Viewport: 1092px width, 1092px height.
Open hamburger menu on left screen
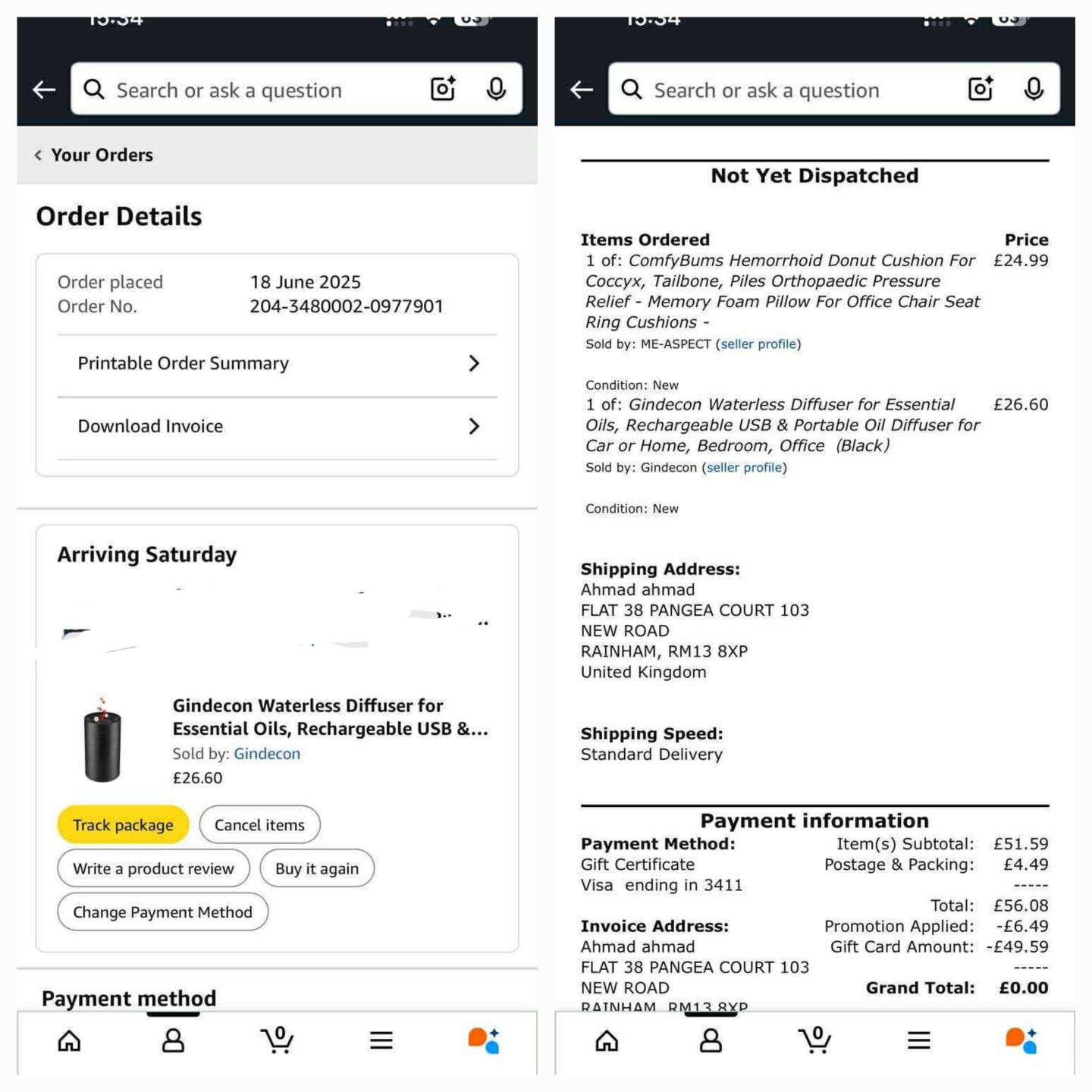pos(381,1040)
